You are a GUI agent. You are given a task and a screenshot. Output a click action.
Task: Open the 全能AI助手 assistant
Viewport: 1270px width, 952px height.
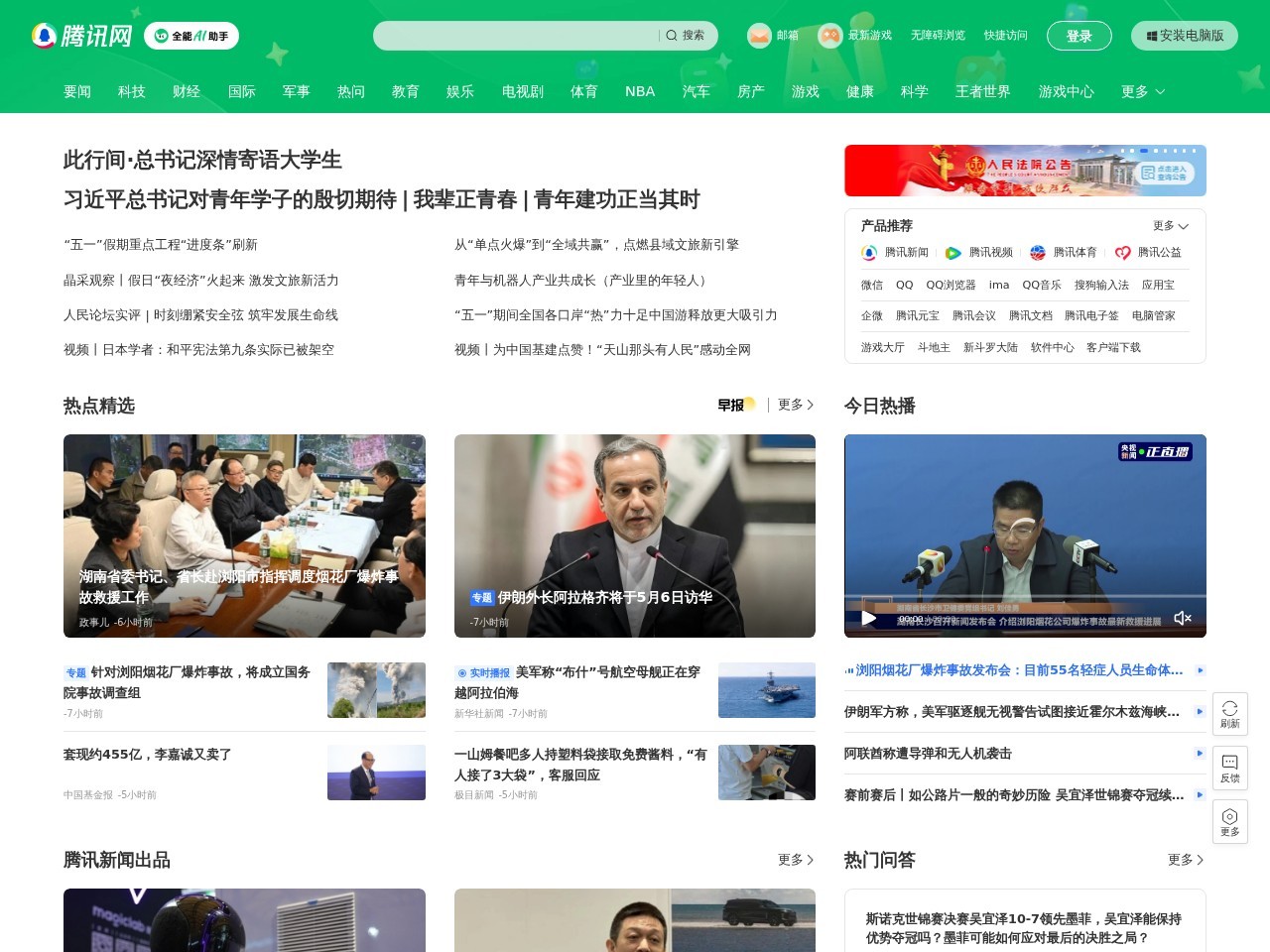pos(191,36)
